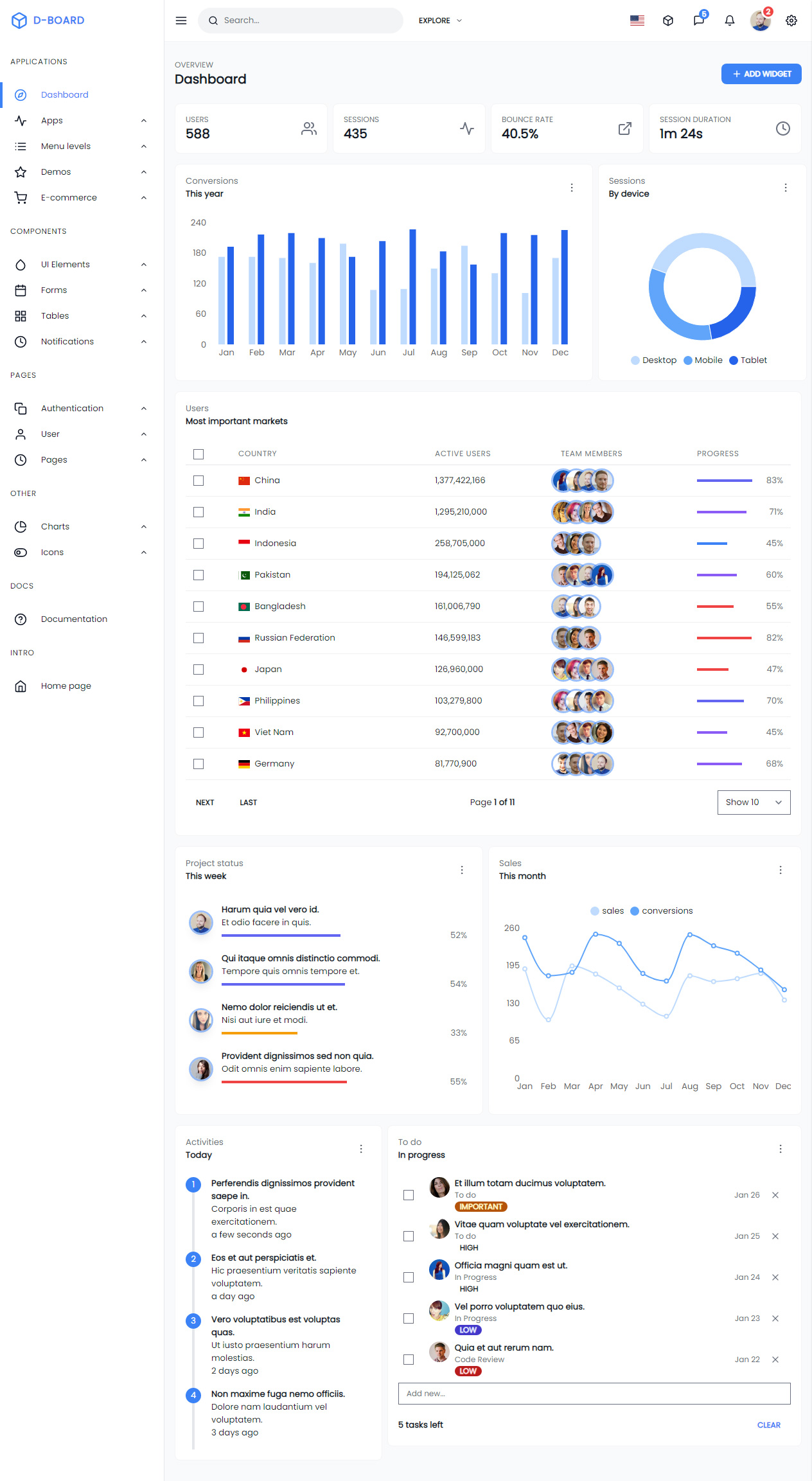This screenshot has width=812, height=1481.
Task: Open the apps cube icon in header
Action: [668, 21]
